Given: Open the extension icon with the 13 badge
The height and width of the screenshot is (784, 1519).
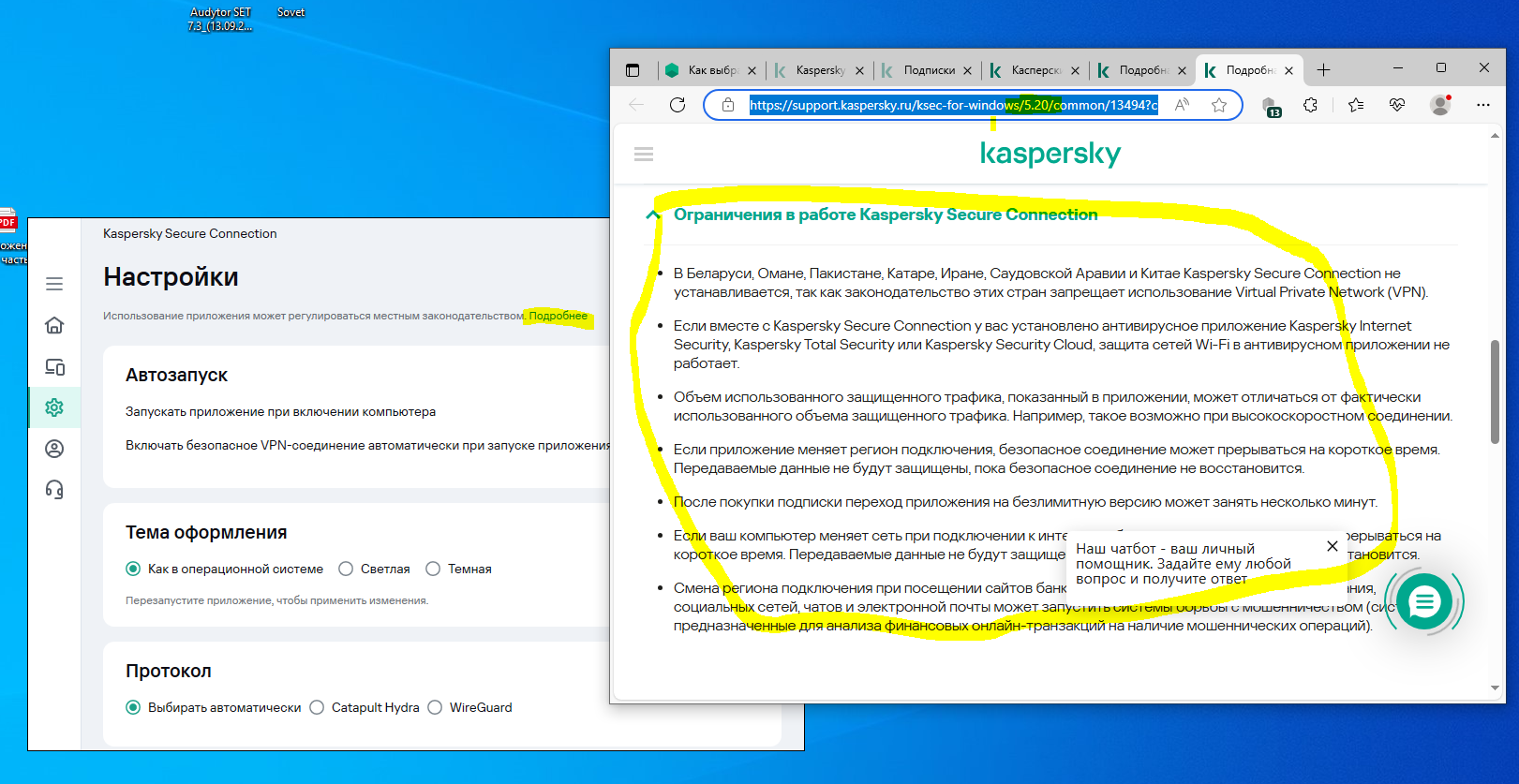Looking at the screenshot, I should [1270, 106].
